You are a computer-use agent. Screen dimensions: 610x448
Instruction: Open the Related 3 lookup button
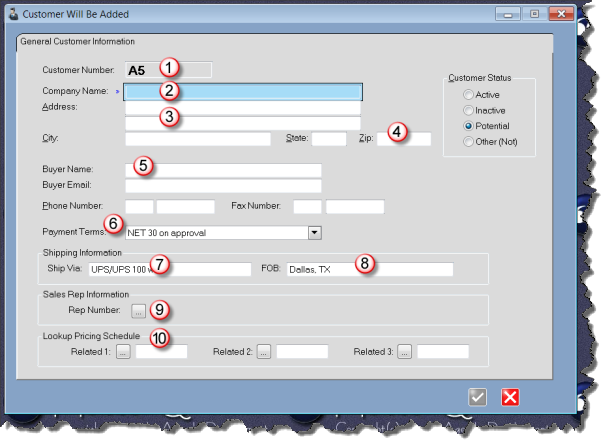405,352
